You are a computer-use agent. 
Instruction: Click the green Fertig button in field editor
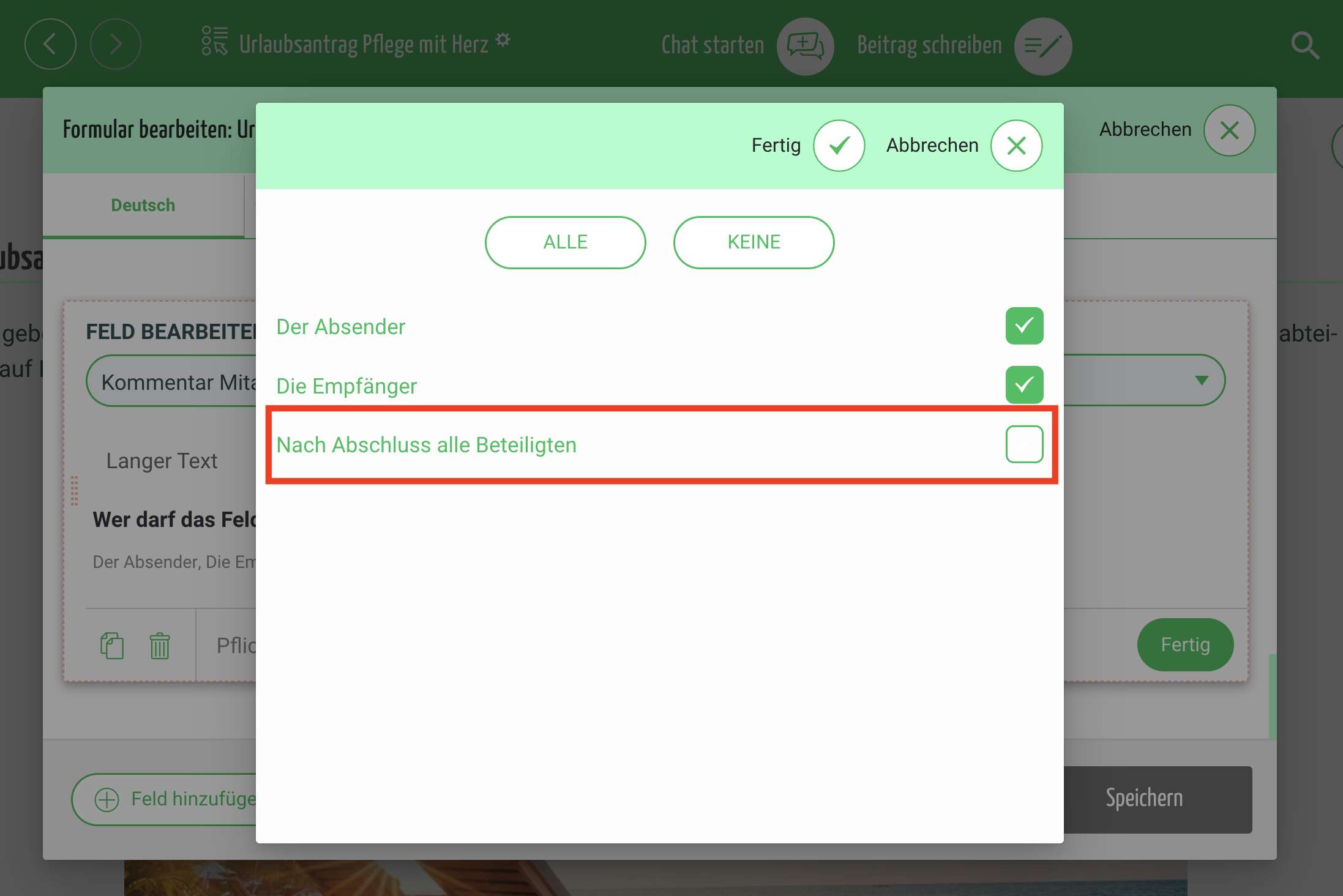point(1185,644)
